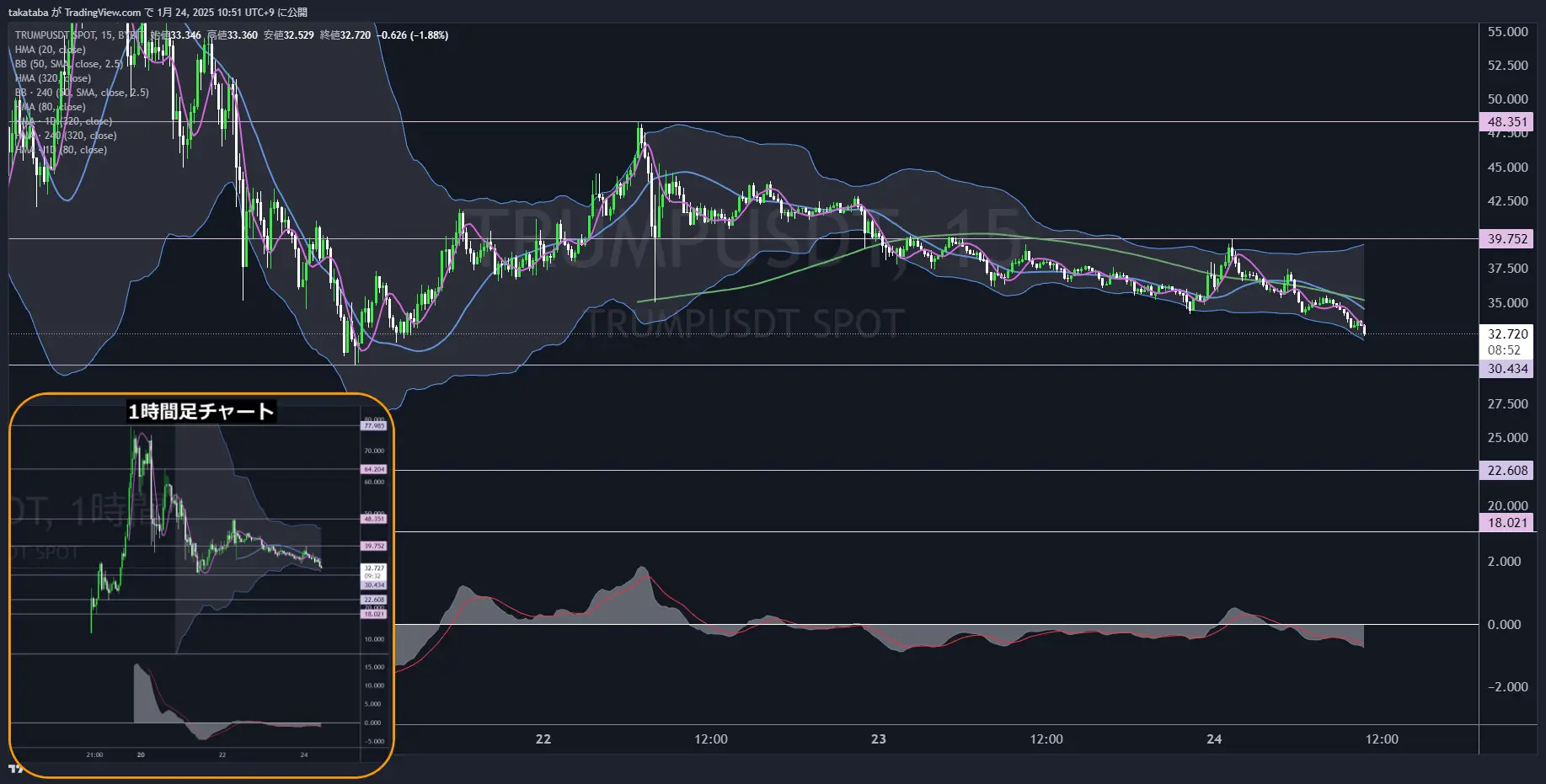Click the close value 終値32.720
The height and width of the screenshot is (784, 1546).
tap(345, 35)
